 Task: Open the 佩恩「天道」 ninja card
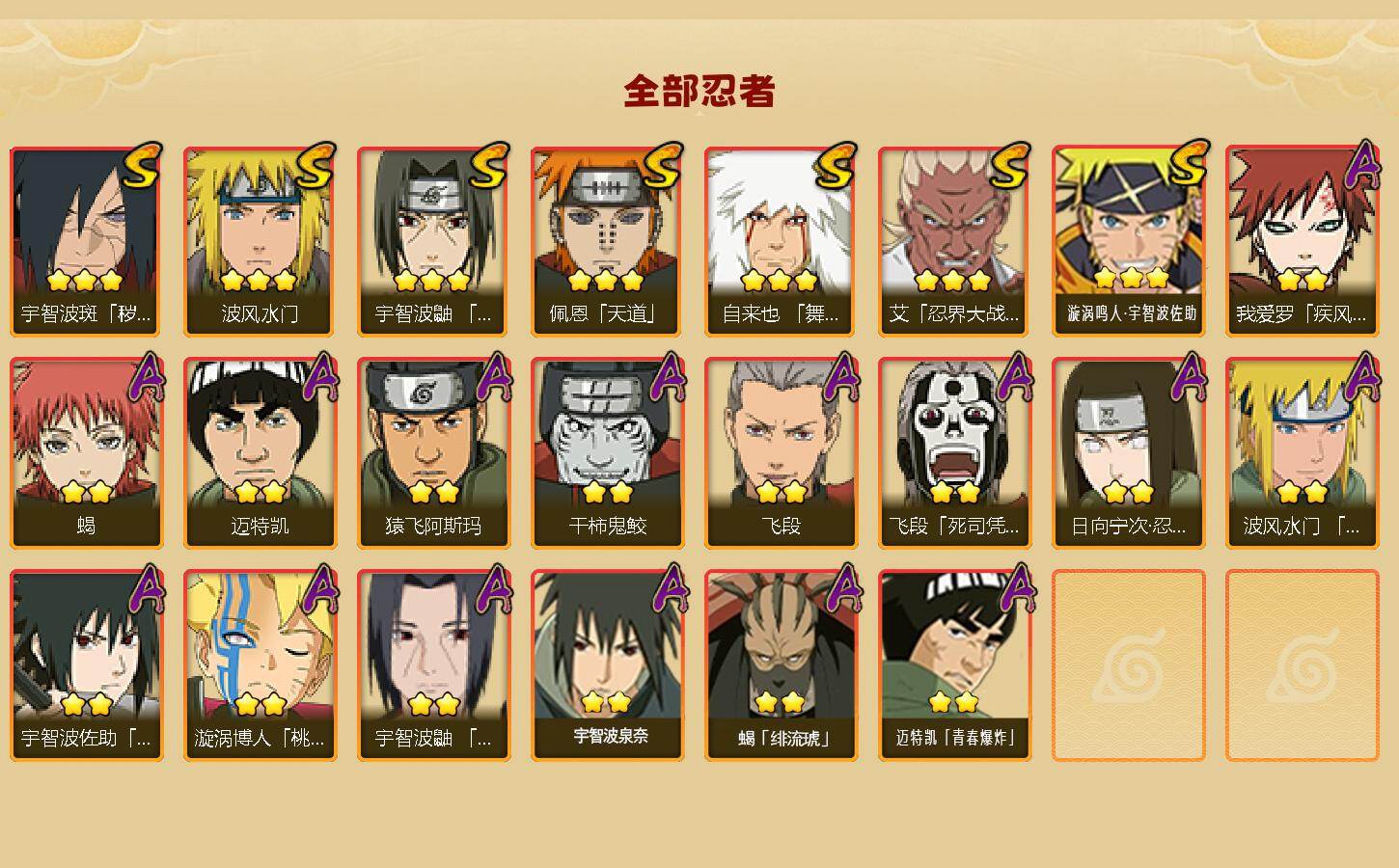(x=607, y=241)
